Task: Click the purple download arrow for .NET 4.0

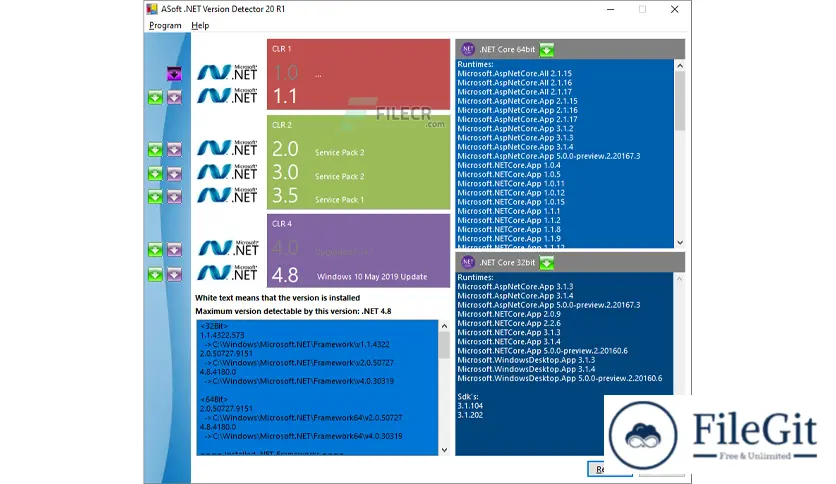Action: tap(174, 249)
